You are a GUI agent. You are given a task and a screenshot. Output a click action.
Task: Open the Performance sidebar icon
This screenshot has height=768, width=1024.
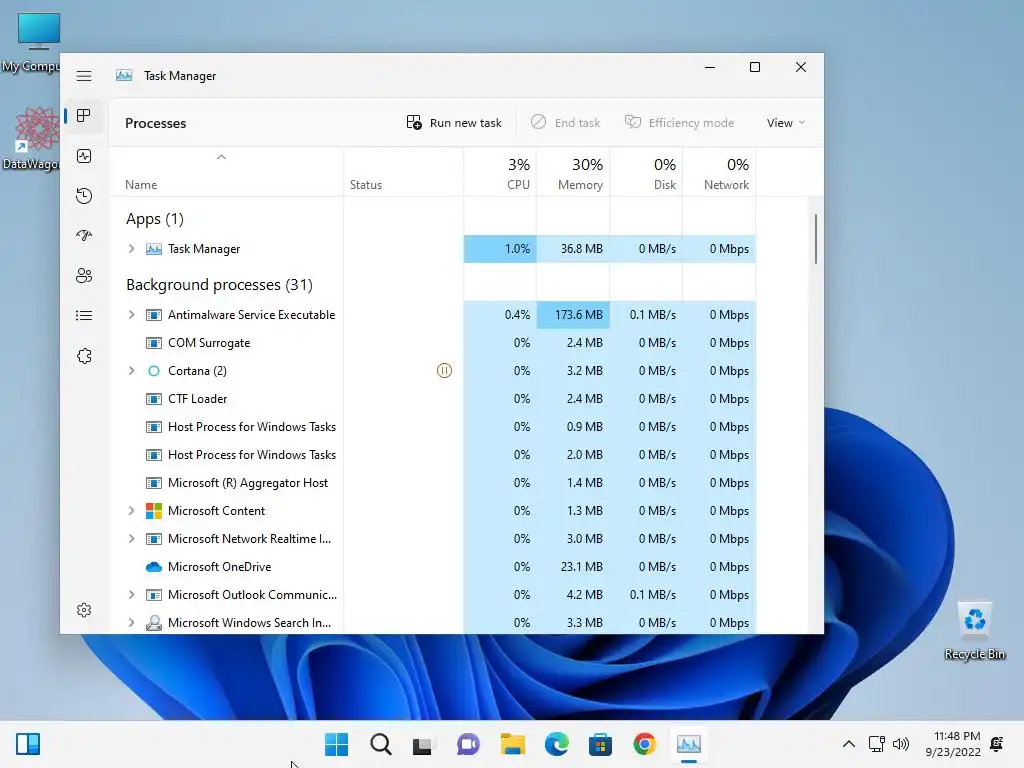tap(84, 156)
